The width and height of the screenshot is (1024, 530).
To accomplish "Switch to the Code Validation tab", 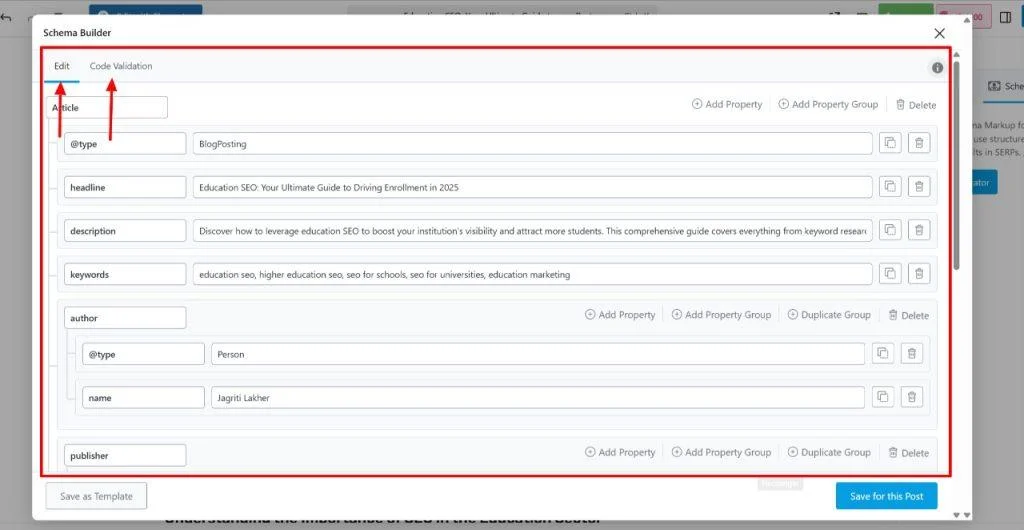I will click(x=121, y=66).
